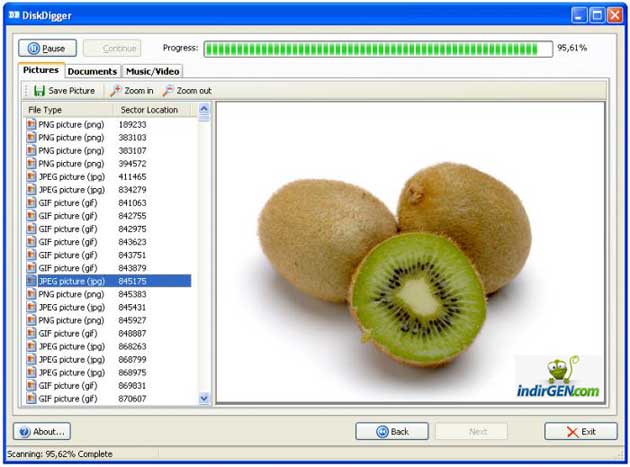Select JPEG icon at sector 845431
This screenshot has height=467, width=630.
click(x=31, y=307)
